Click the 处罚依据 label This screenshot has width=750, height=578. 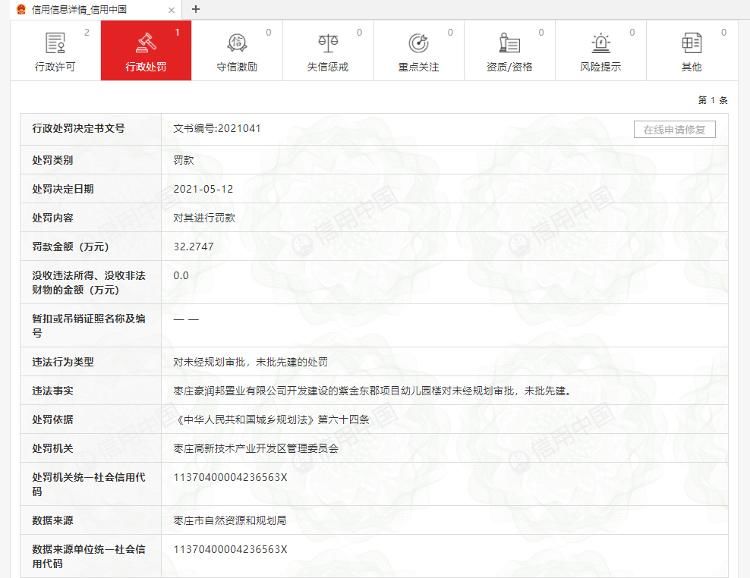53,420
